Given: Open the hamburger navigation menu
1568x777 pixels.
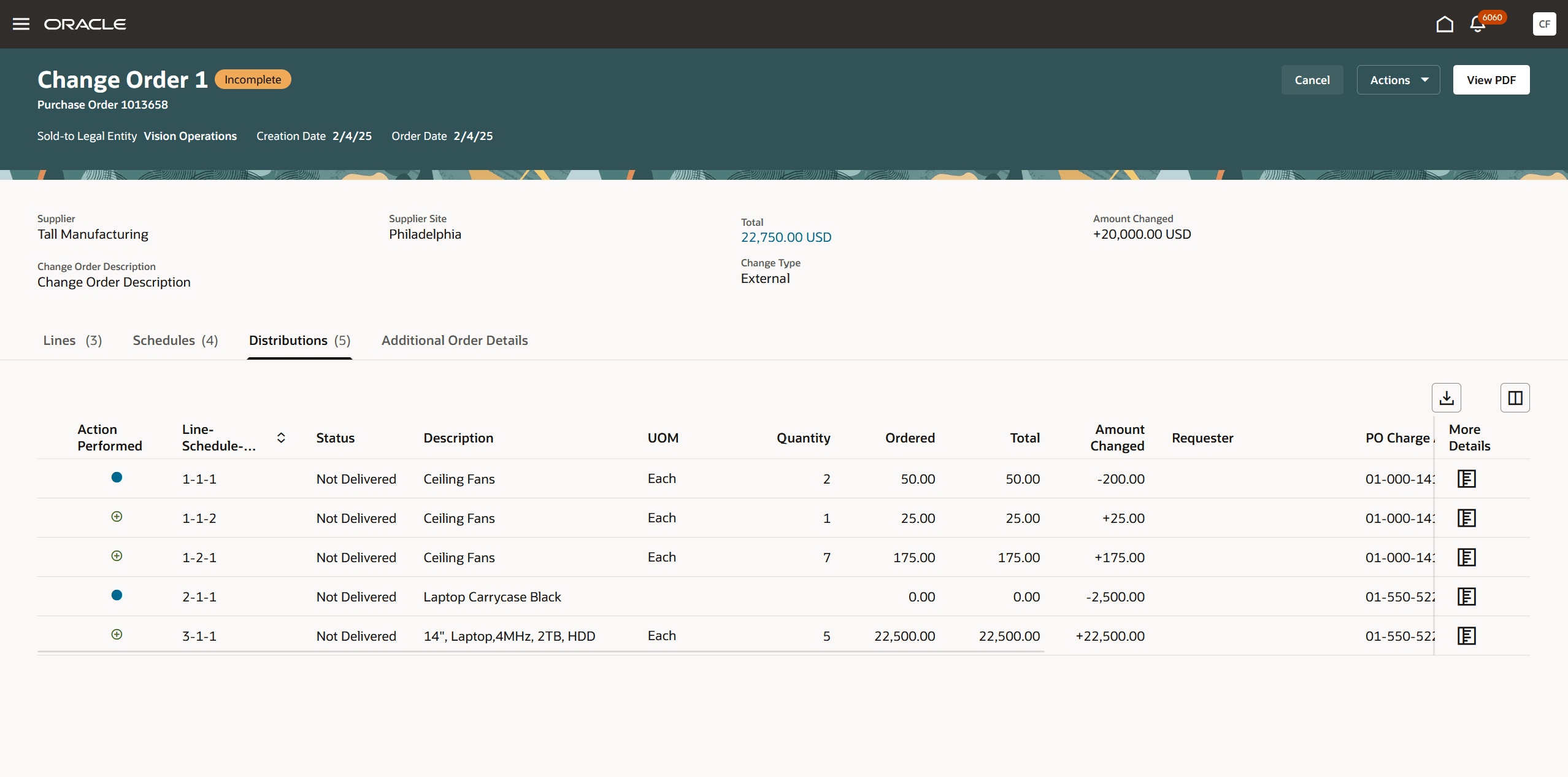Looking at the screenshot, I should coord(21,24).
